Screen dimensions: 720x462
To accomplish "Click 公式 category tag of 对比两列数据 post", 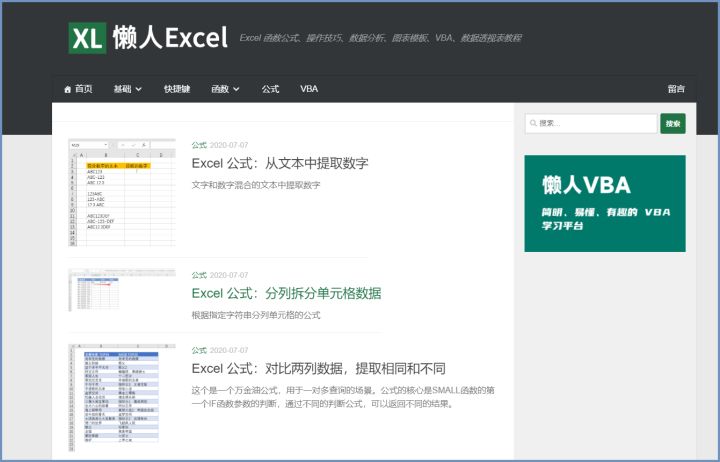I will point(199,350).
